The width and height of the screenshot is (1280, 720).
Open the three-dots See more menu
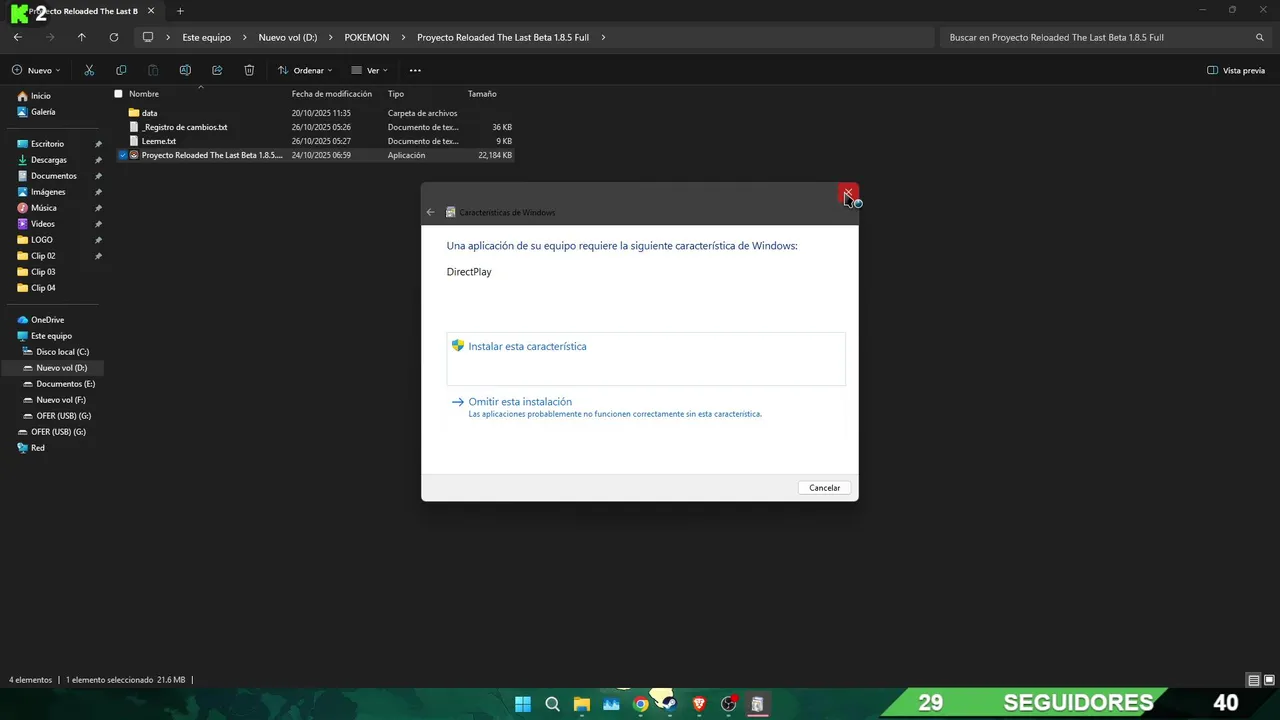click(x=415, y=70)
